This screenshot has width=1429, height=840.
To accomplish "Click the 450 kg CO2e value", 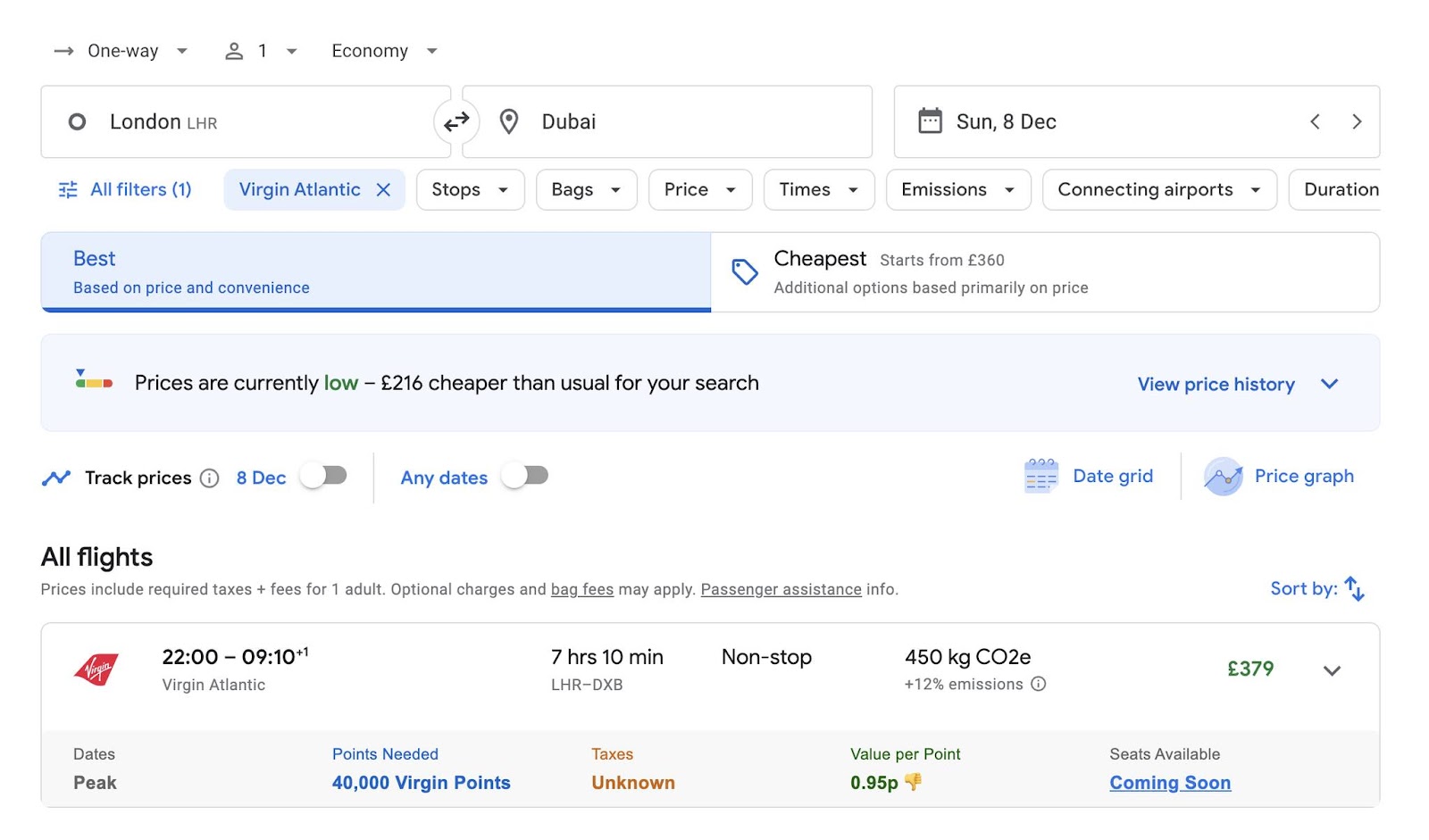I will (967, 657).
